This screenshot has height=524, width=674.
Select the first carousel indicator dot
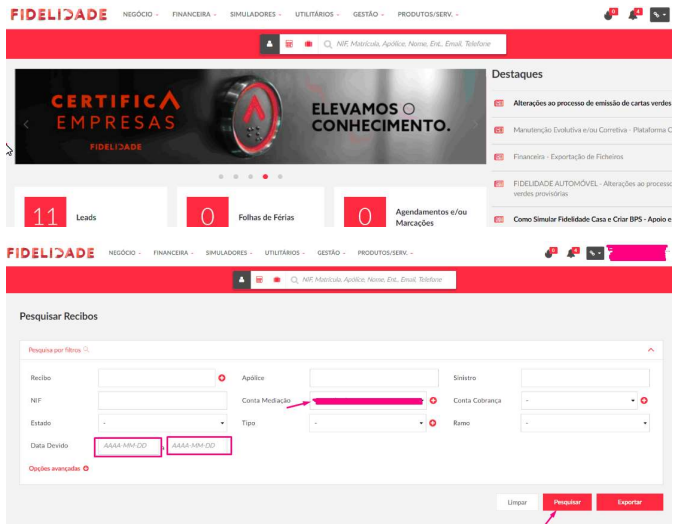tap(221, 177)
